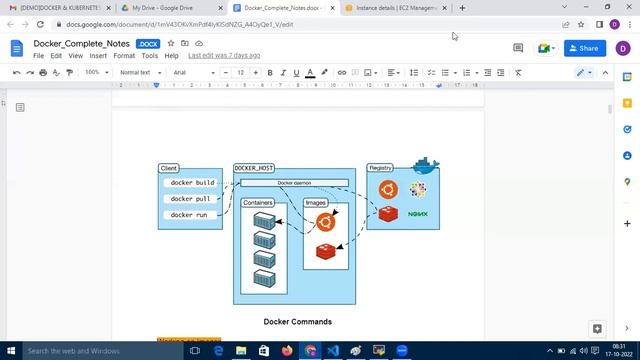Insert a bulleted list
This screenshot has height=360, width=640.
click(445, 73)
